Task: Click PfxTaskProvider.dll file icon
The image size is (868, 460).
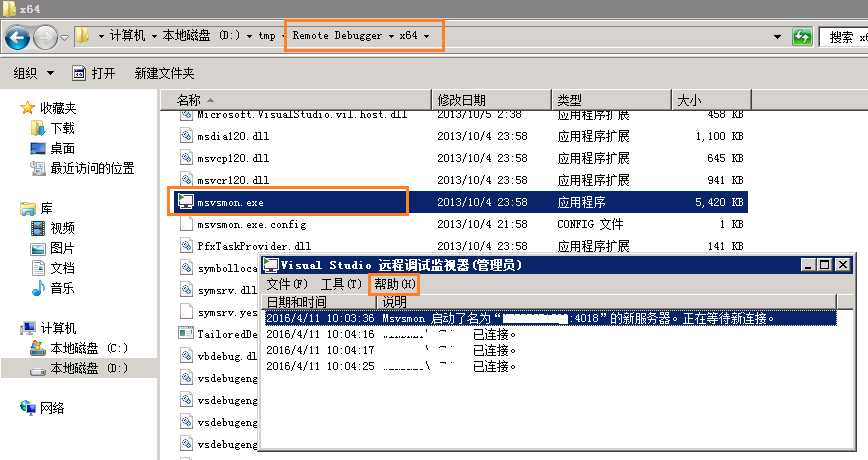Action: pos(187,246)
